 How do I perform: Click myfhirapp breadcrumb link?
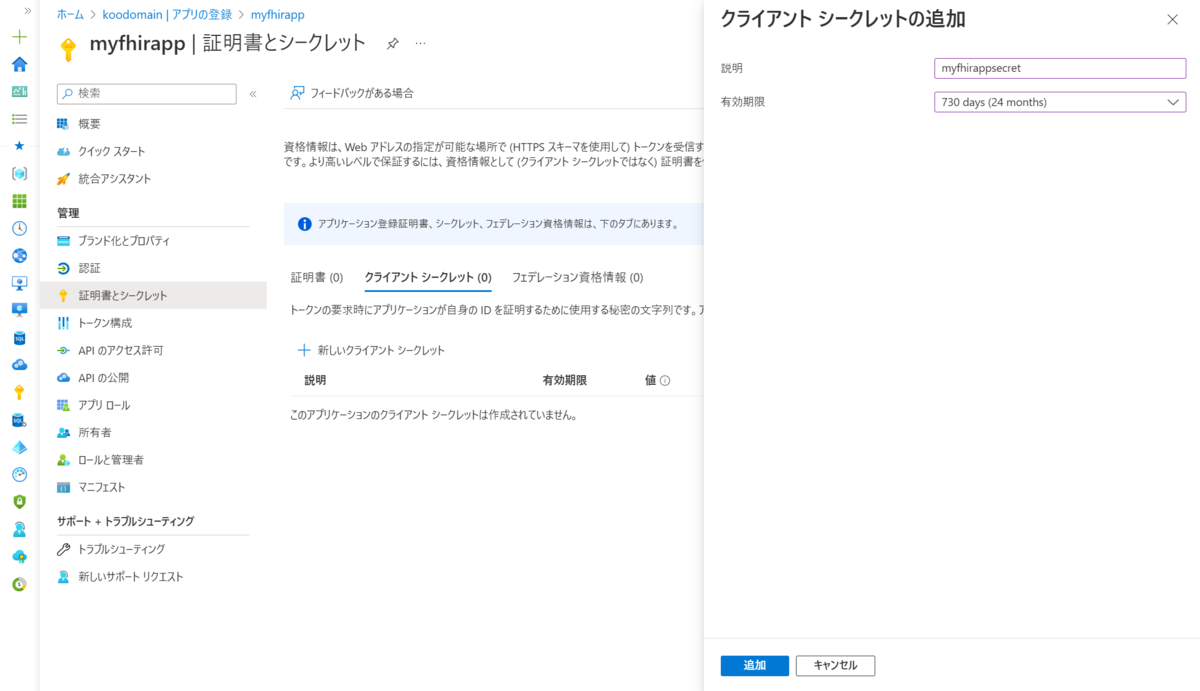[278, 15]
